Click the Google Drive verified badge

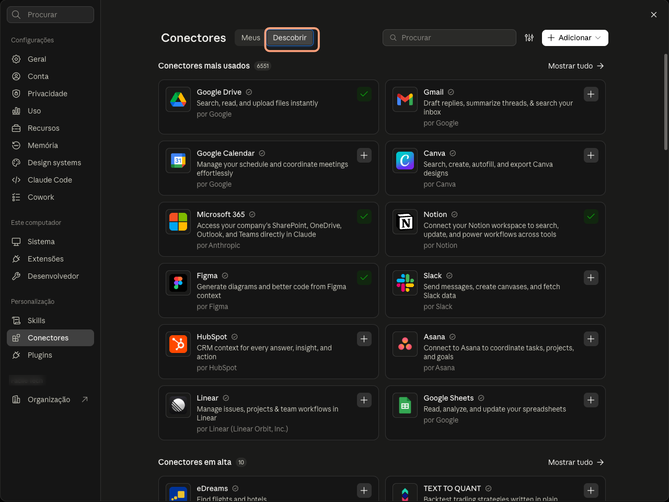(249, 92)
